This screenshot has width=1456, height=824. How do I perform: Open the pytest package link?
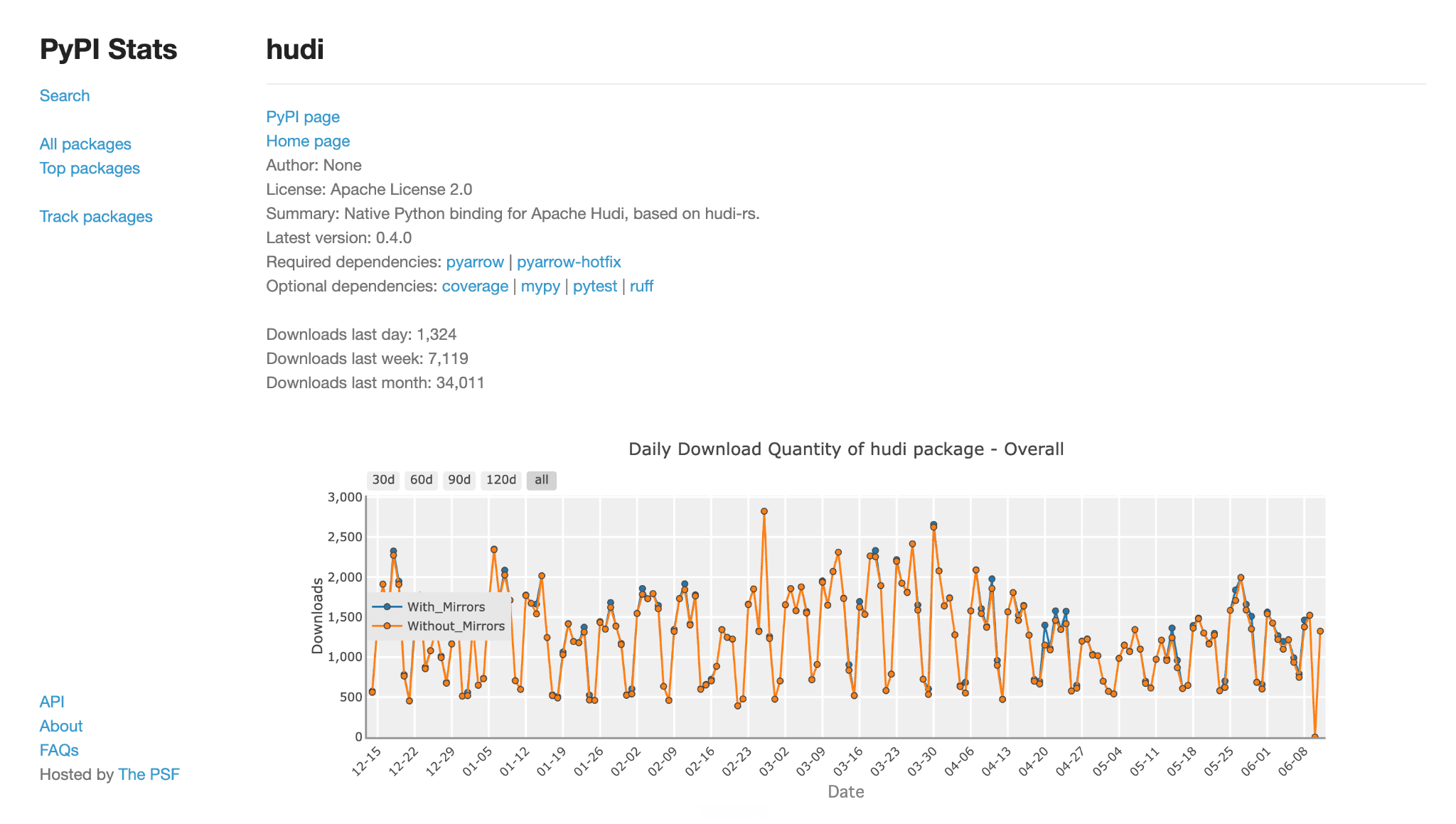pos(595,286)
